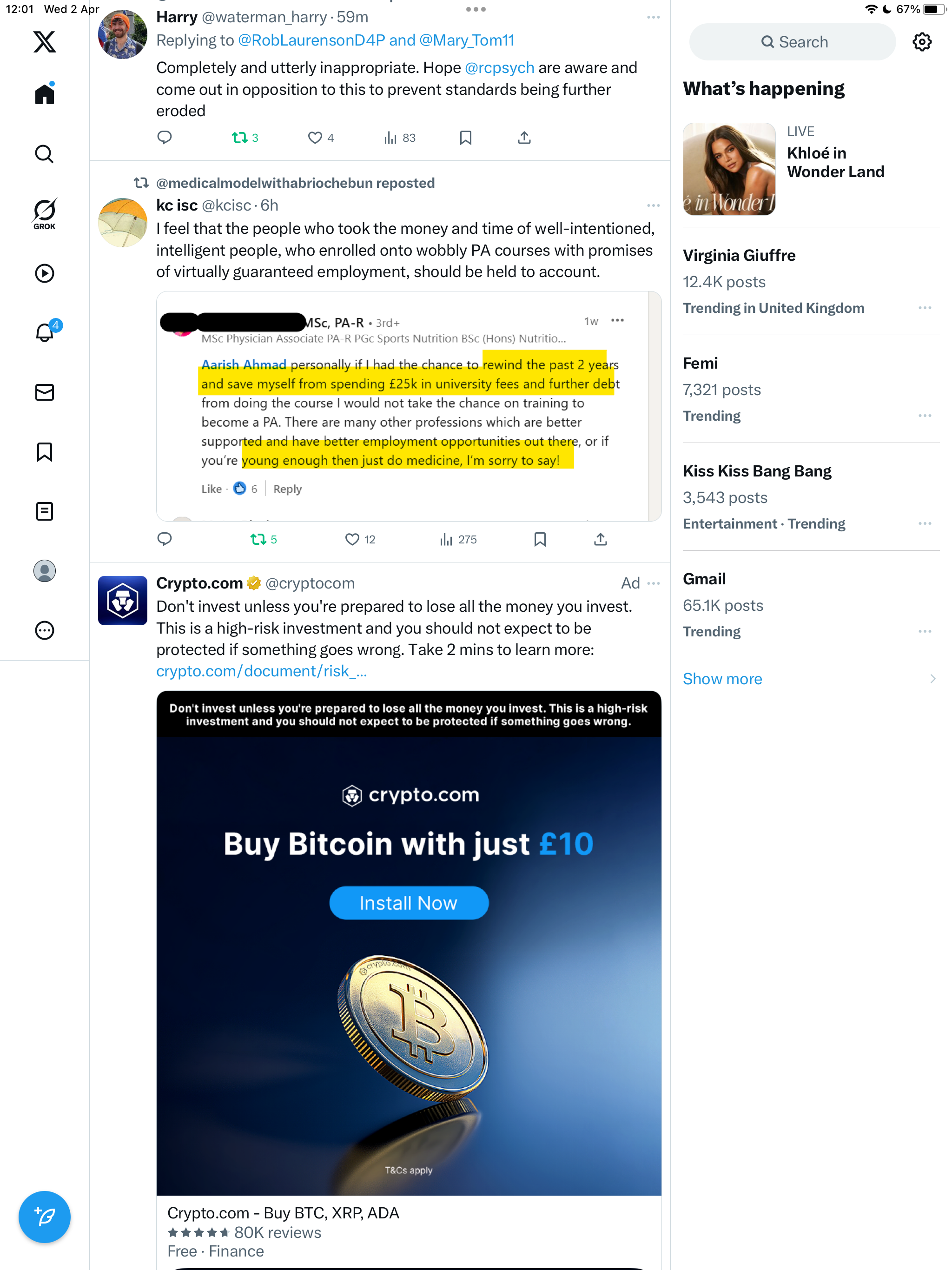
Task: Click the compose post button
Action: coord(44,1217)
